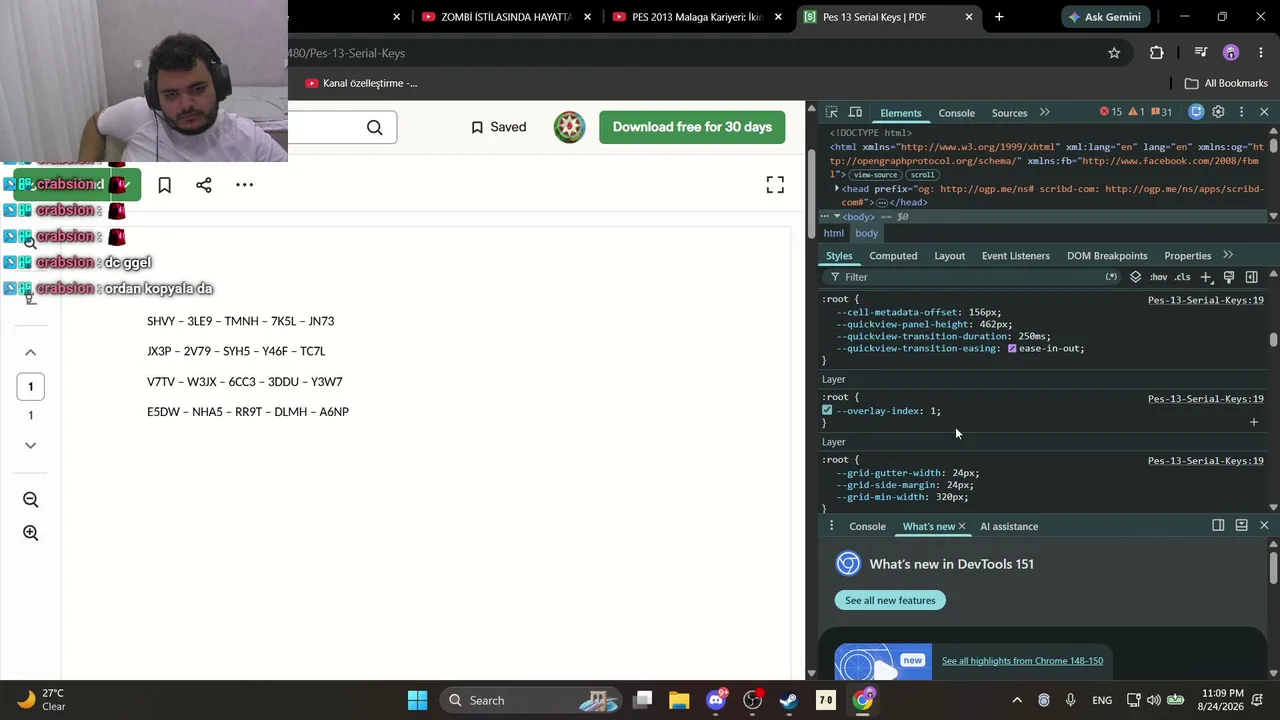The height and width of the screenshot is (720, 1280).
Task: Click the Scribd search magnifier icon
Action: [x=374, y=127]
